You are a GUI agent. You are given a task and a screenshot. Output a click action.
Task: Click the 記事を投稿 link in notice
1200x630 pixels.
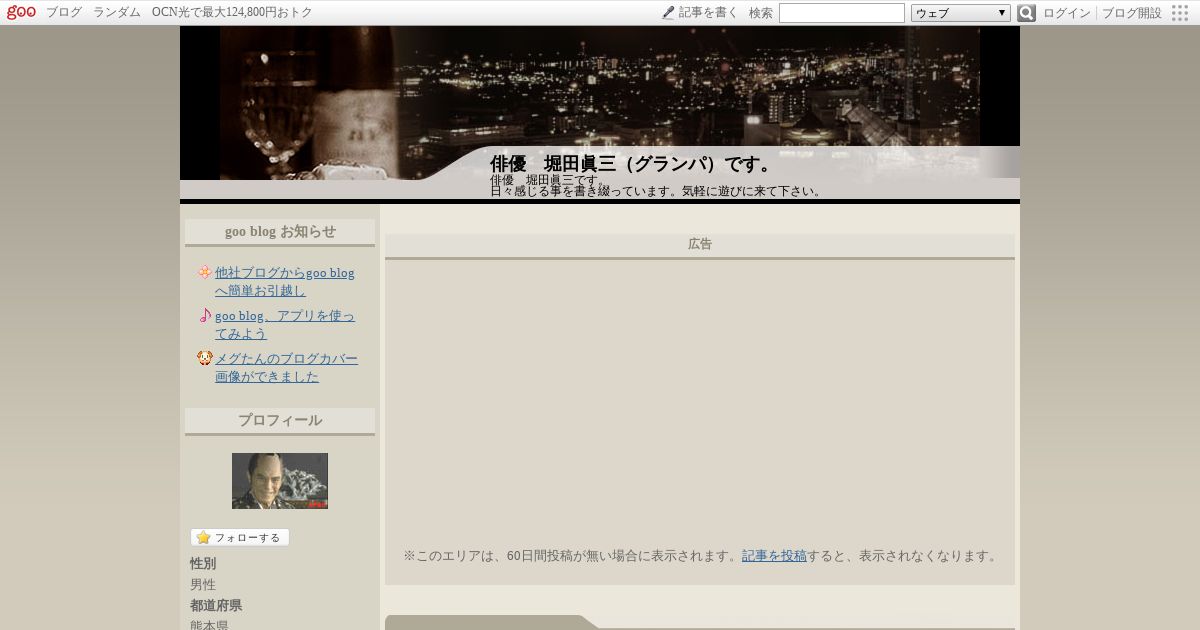tap(774, 555)
